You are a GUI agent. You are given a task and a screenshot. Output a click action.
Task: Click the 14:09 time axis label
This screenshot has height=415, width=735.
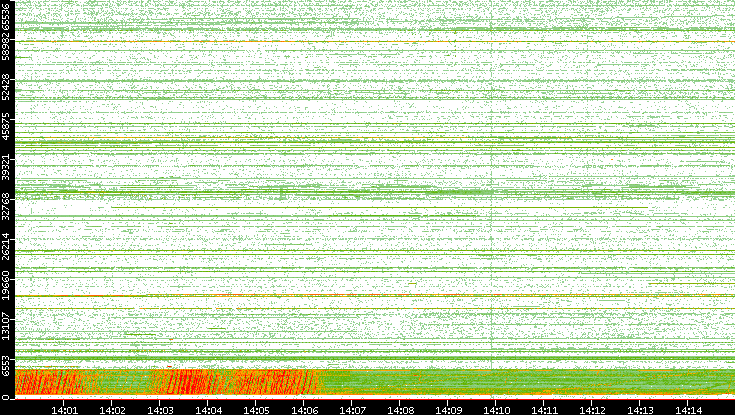click(448, 408)
